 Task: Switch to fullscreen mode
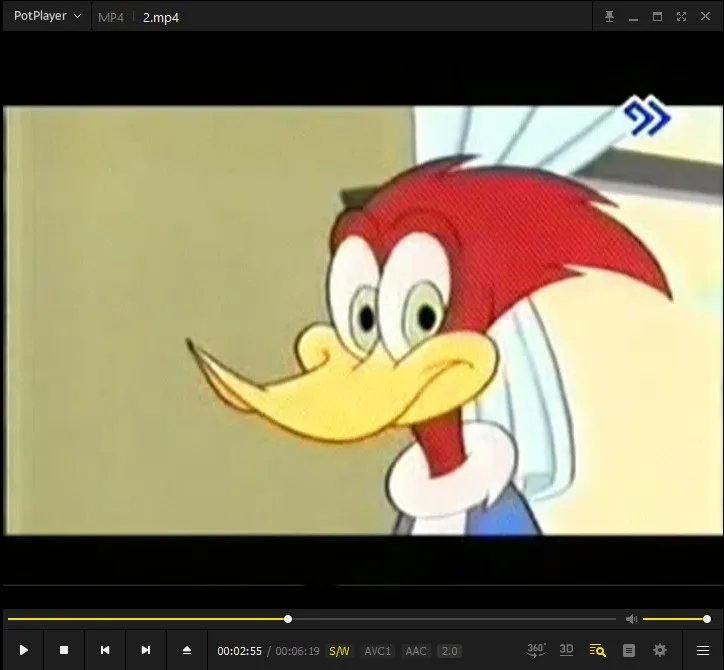tap(682, 17)
